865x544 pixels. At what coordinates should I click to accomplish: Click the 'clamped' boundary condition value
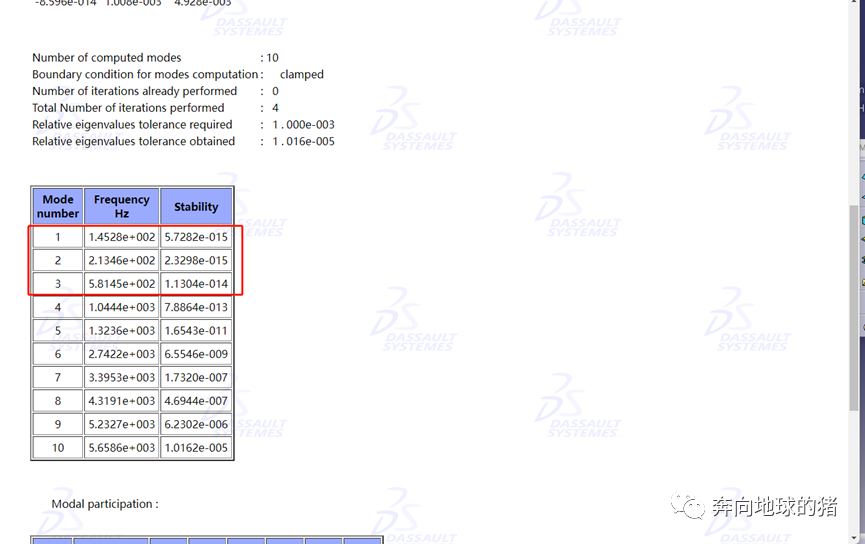(x=302, y=74)
